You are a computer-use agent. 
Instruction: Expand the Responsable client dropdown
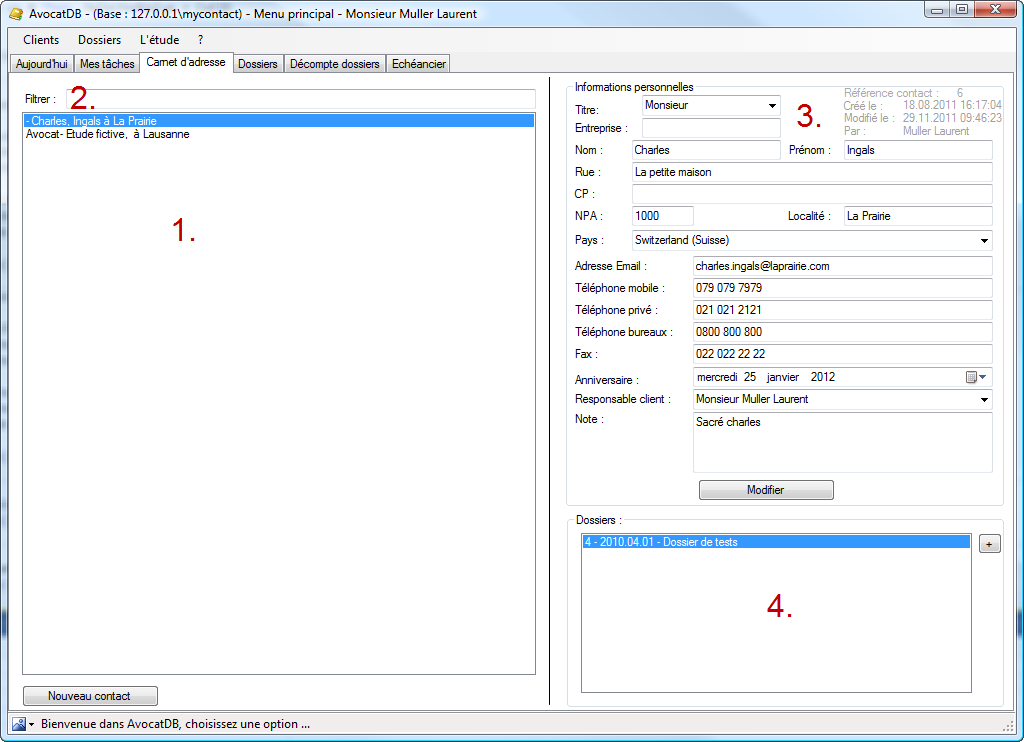click(x=984, y=399)
